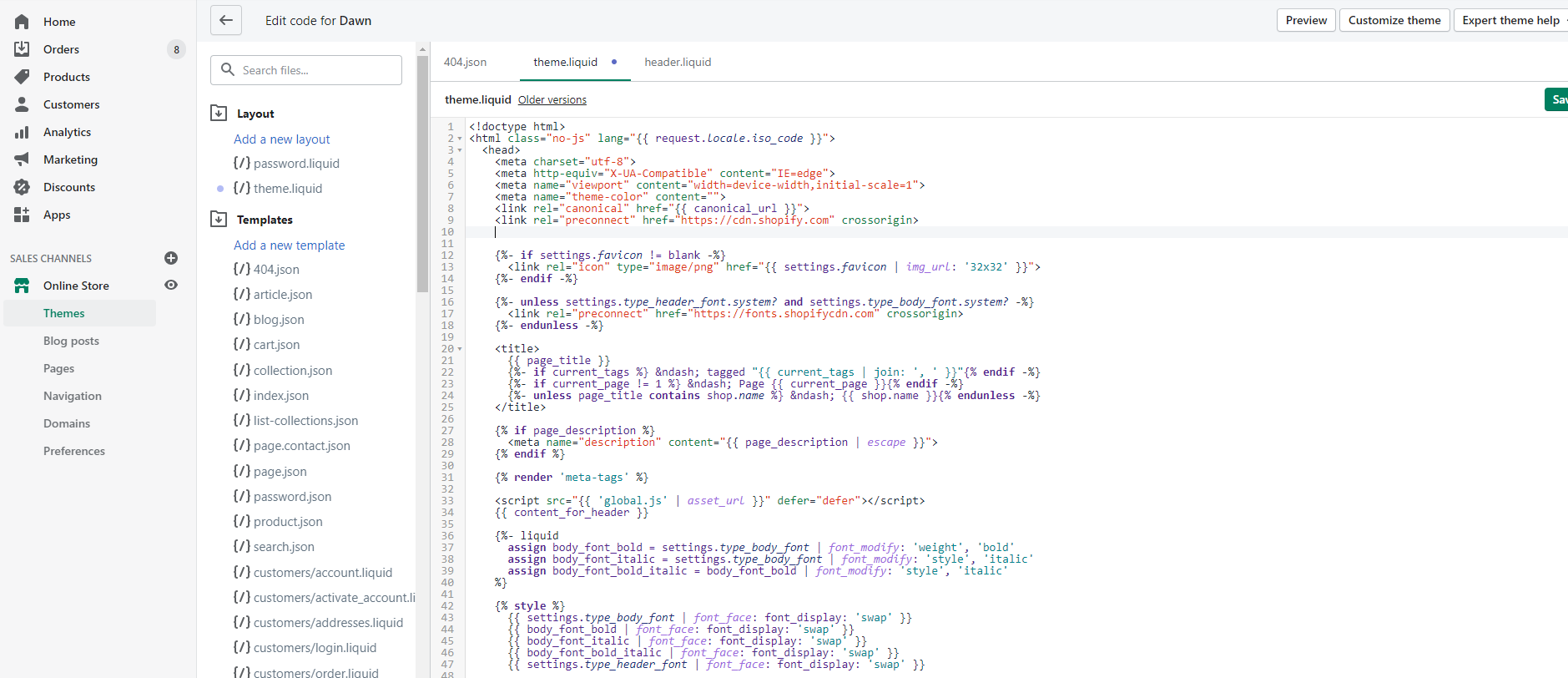The image size is (1568, 678).
Task: Switch to the header.liquid tab
Action: click(678, 62)
